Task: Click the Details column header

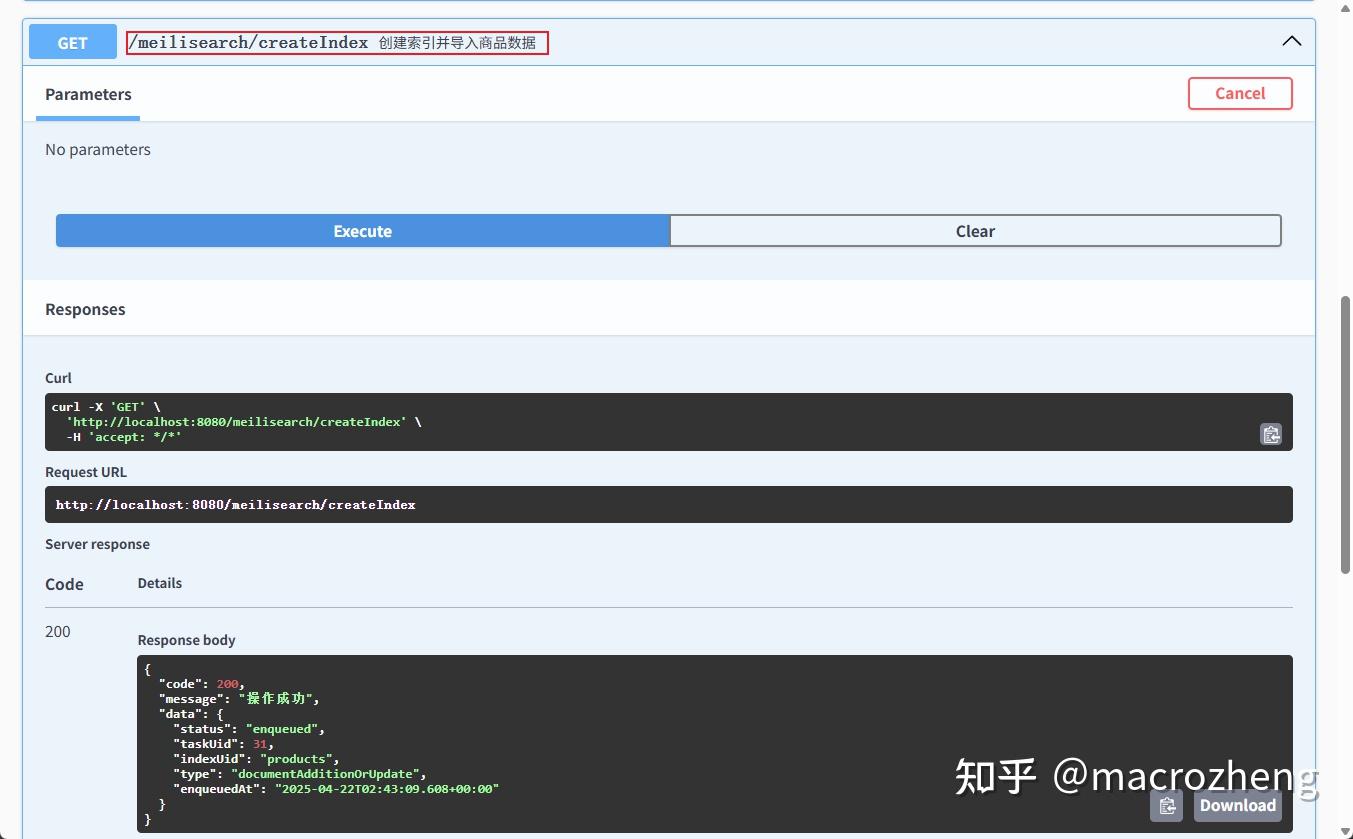Action: (x=159, y=583)
